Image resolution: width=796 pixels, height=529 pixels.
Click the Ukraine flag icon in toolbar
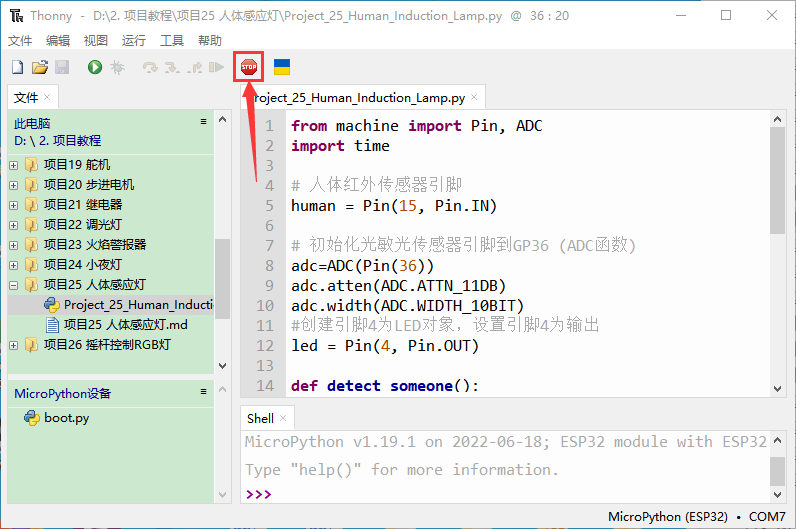point(282,67)
